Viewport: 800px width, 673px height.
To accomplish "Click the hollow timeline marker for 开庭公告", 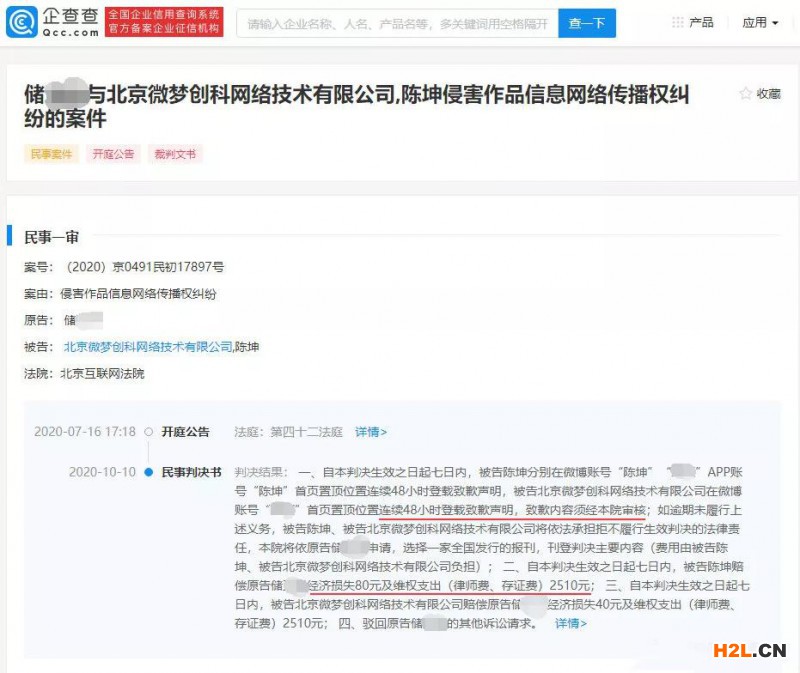I will 148,432.
